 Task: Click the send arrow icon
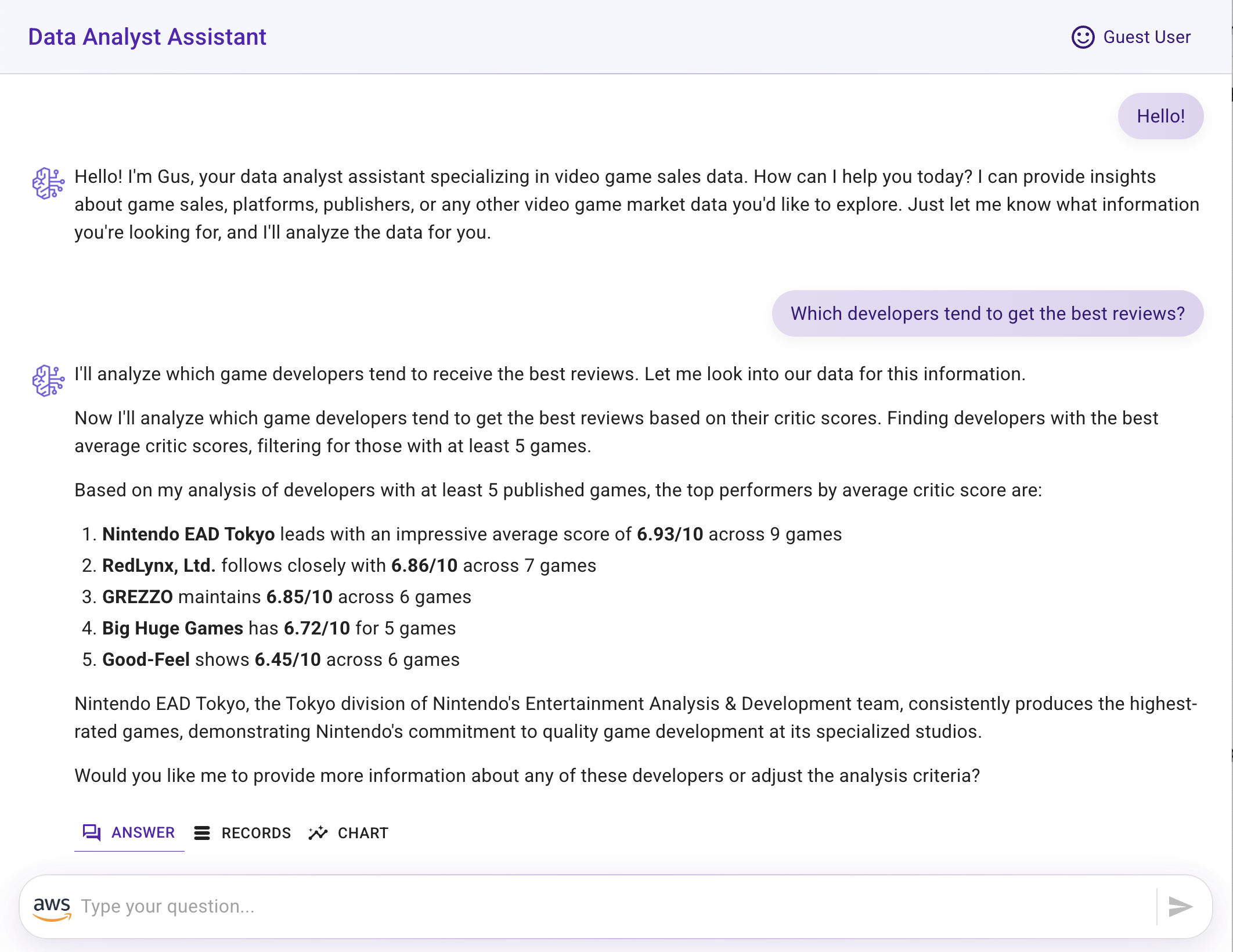coord(1180,906)
